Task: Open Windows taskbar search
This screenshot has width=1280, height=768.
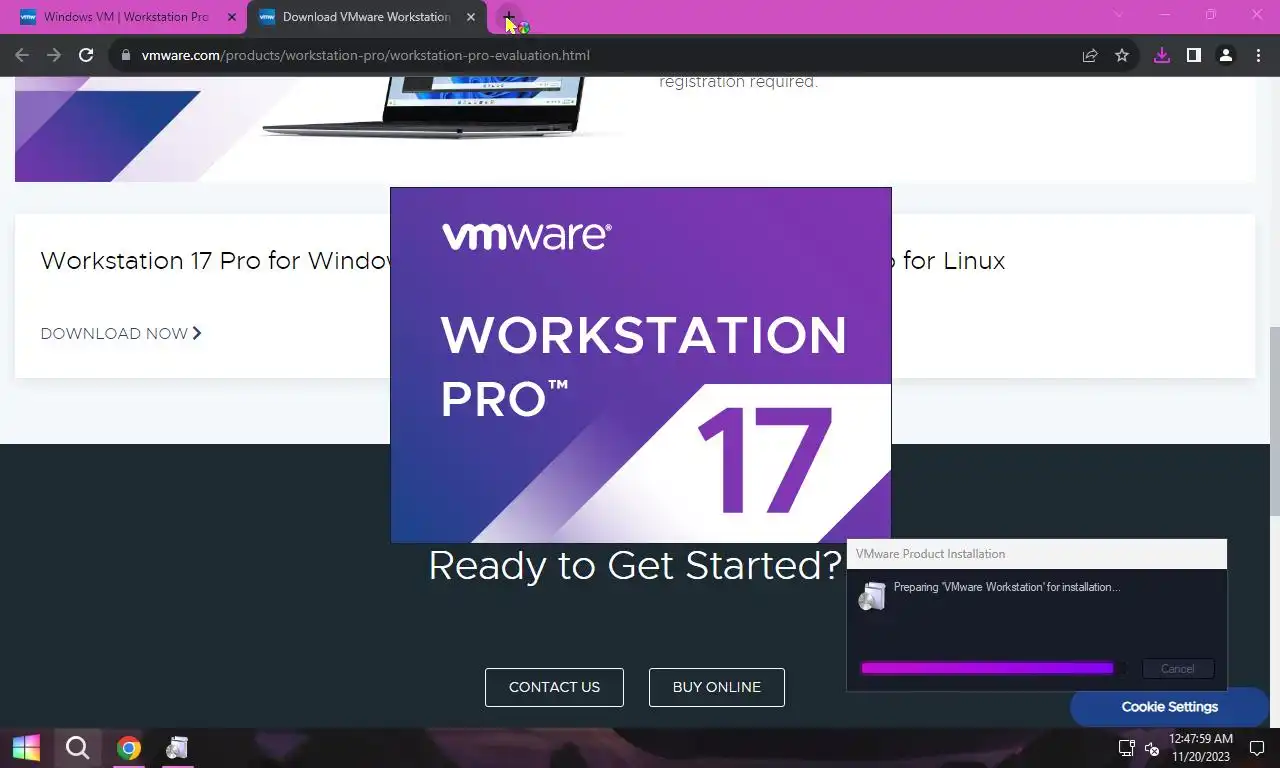Action: (x=77, y=748)
